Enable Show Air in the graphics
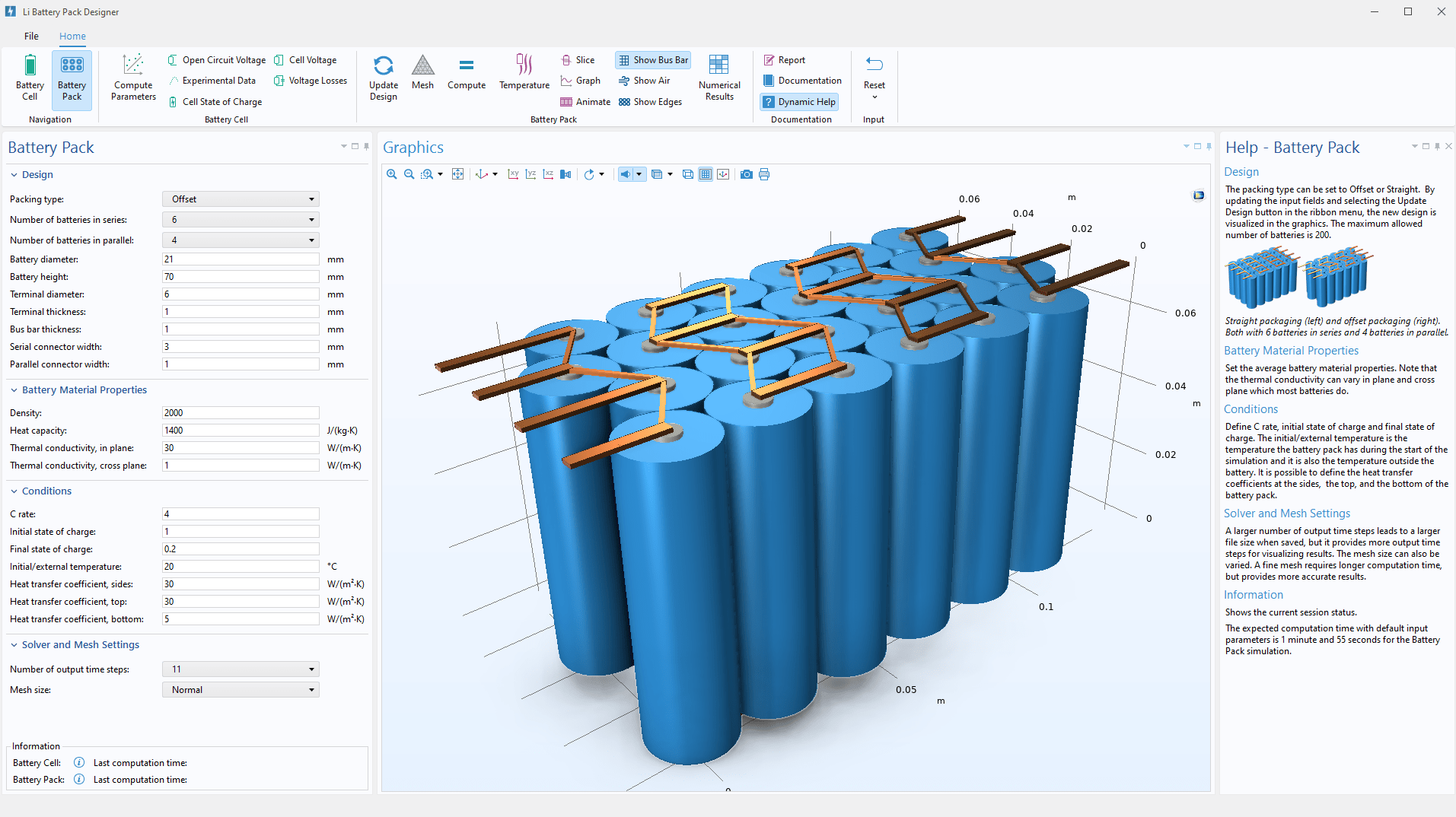 [x=645, y=80]
